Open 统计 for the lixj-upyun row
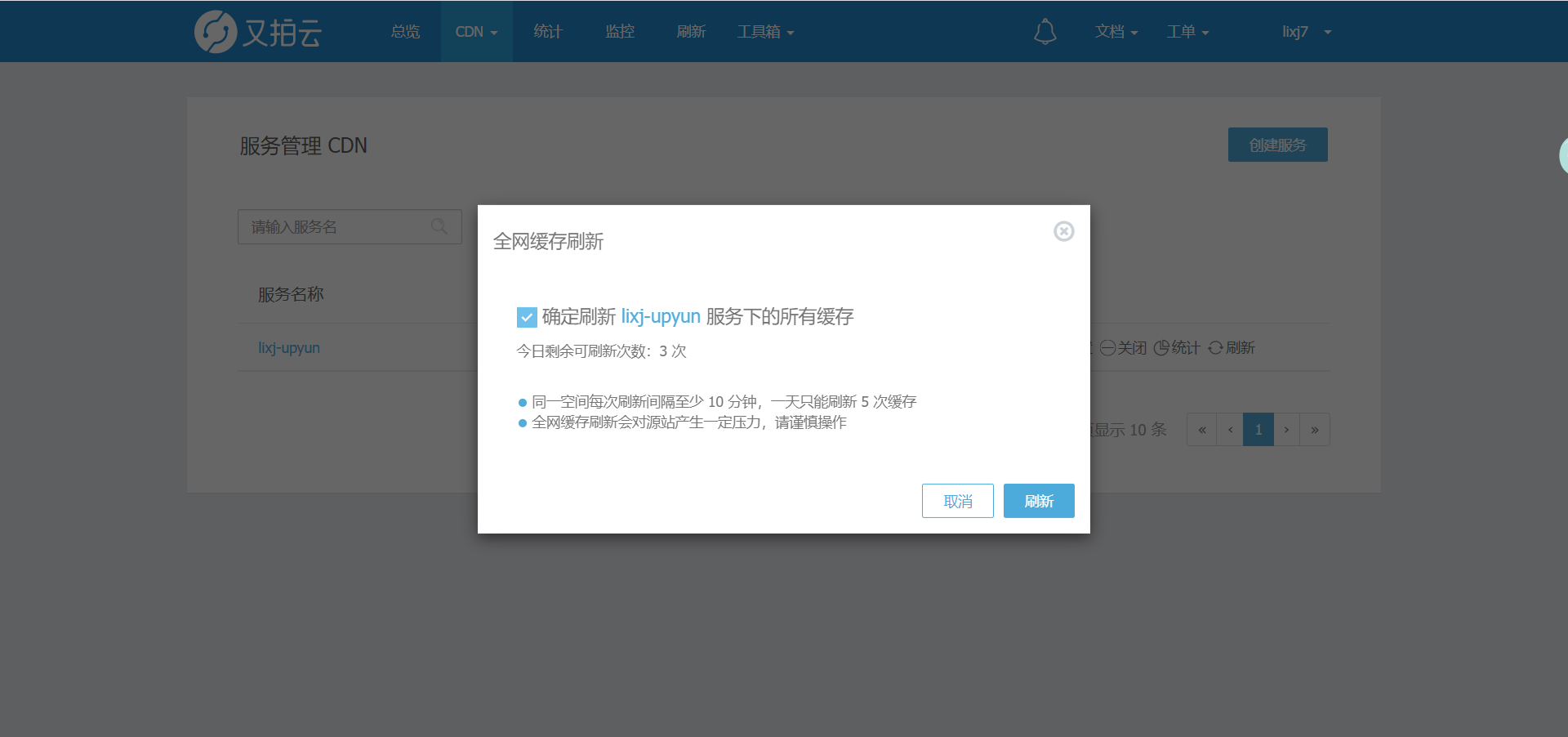Image resolution: width=1568 pixels, height=737 pixels. [1161, 348]
